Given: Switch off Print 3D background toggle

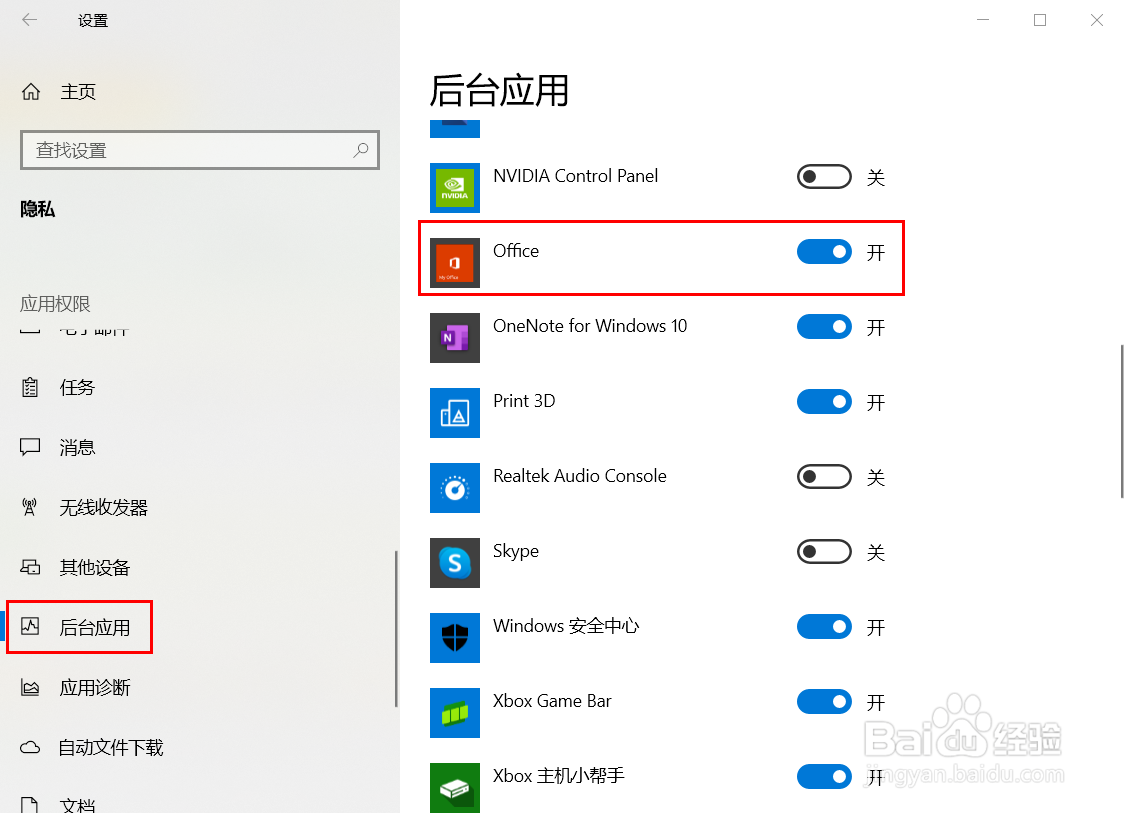Looking at the screenshot, I should (824, 401).
